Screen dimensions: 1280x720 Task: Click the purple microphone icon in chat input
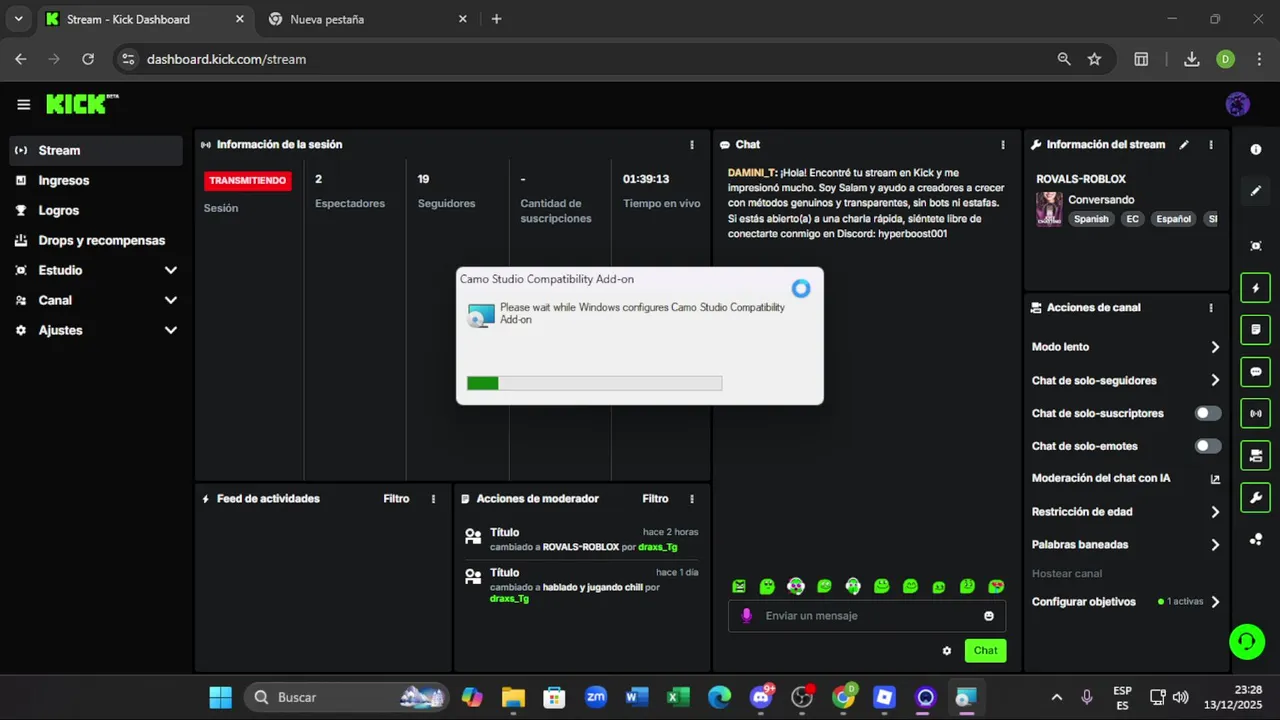pyautogui.click(x=746, y=616)
